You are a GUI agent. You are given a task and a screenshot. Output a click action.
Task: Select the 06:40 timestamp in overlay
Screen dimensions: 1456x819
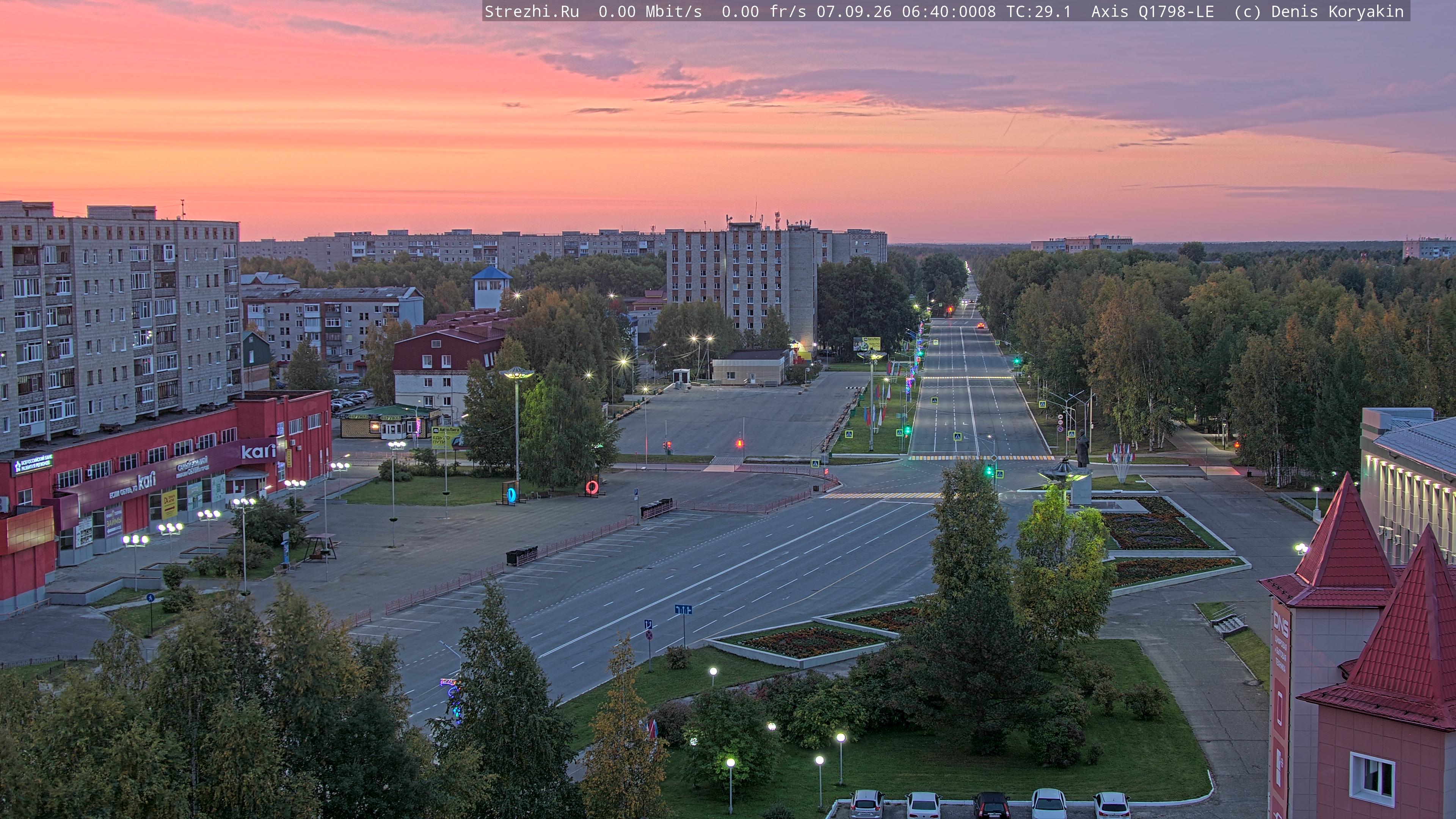[x=948, y=11]
